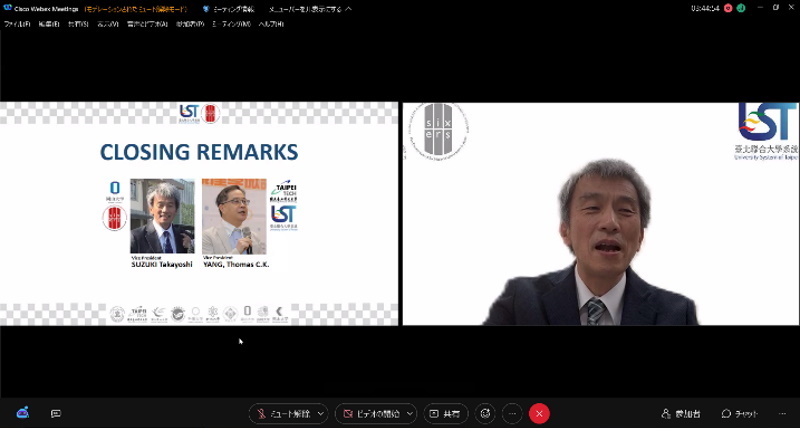
Task: Close the Webex Meetings window
Action: [792, 8]
